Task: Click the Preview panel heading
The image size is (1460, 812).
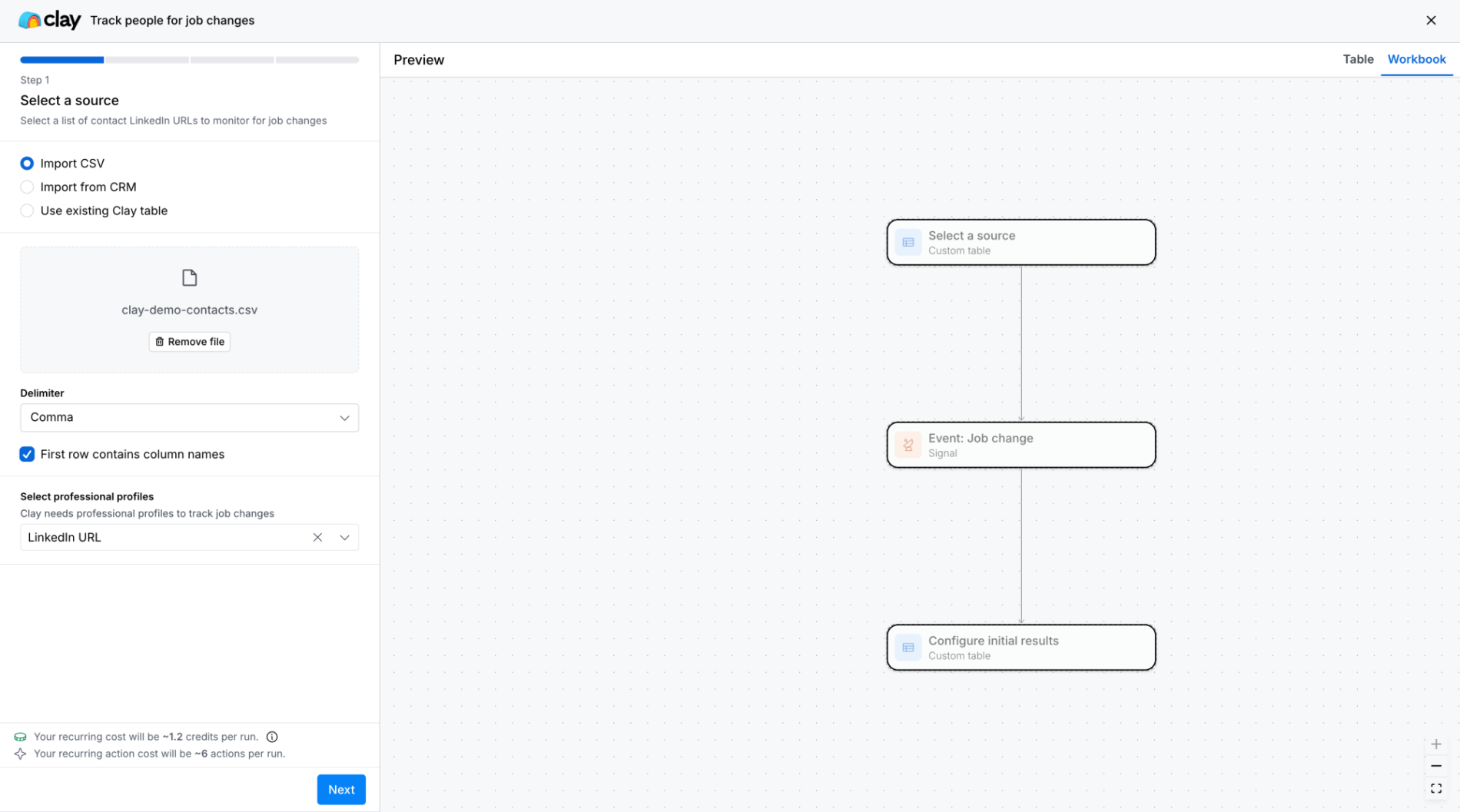Action: pos(419,60)
